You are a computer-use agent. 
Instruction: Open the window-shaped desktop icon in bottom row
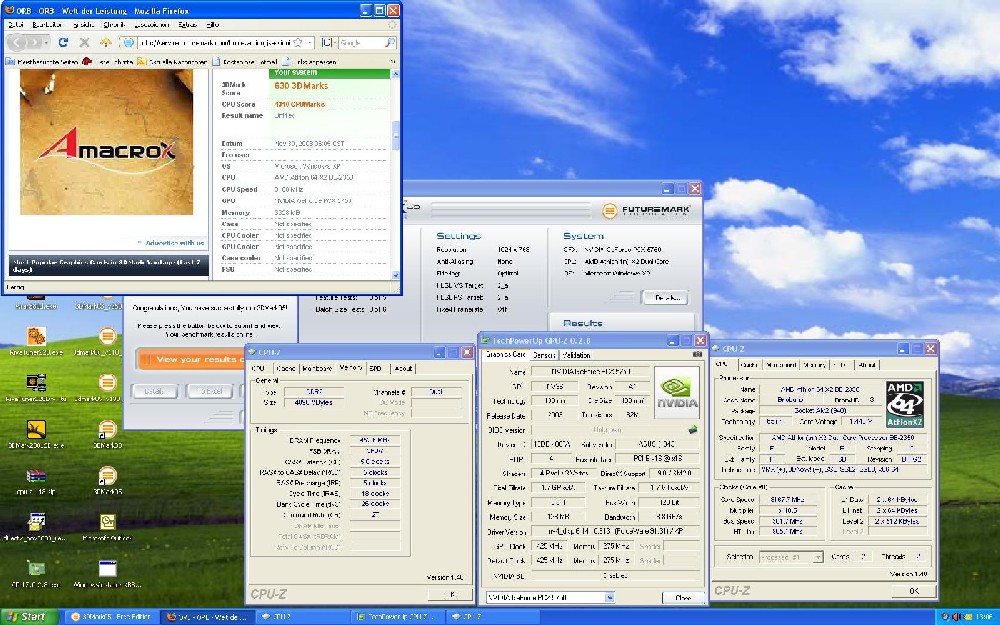pyautogui.click(x=108, y=568)
